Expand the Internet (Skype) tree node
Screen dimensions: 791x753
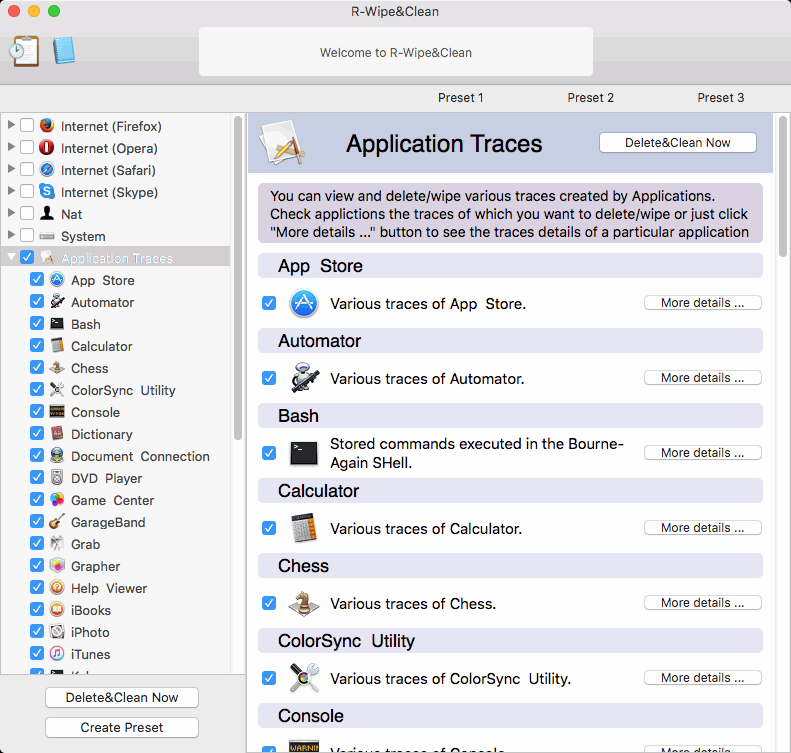pyautogui.click(x=11, y=191)
